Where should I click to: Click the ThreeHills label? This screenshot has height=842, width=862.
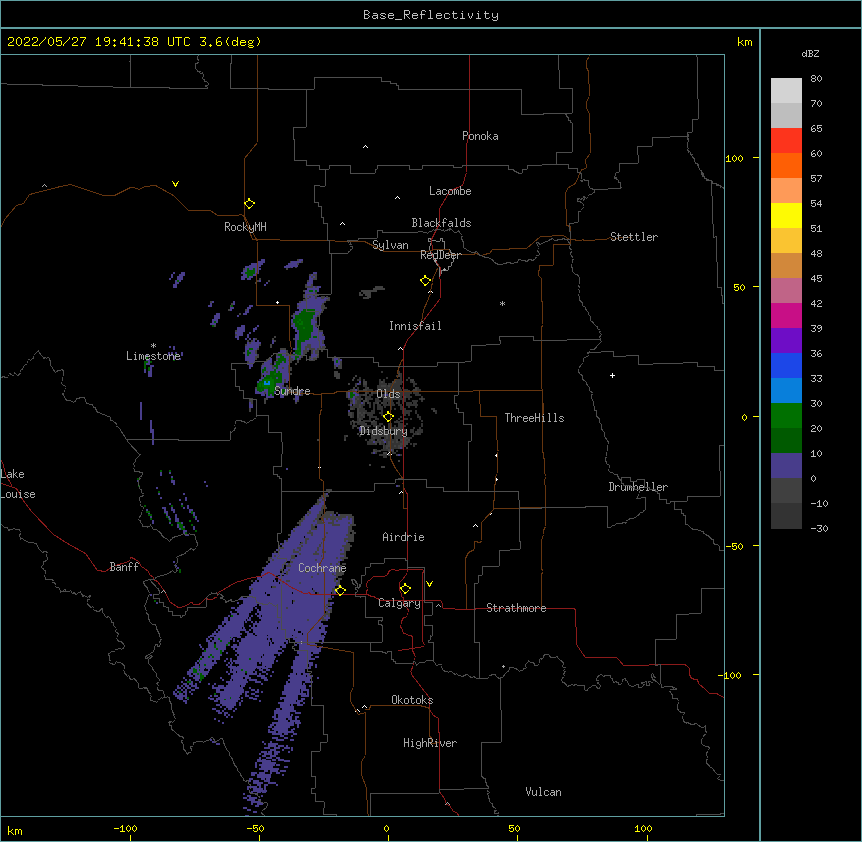pyautogui.click(x=534, y=418)
